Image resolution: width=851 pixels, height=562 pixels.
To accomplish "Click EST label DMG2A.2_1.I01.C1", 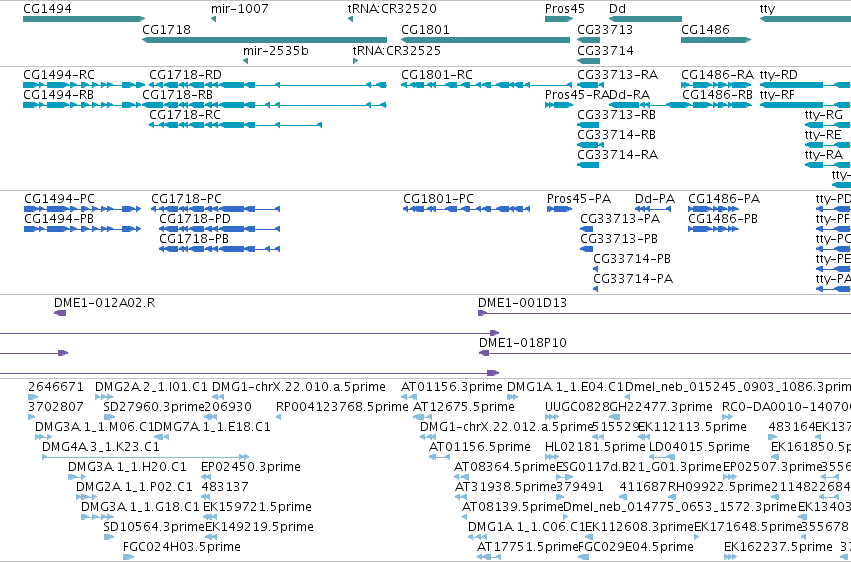I will 151,387.
